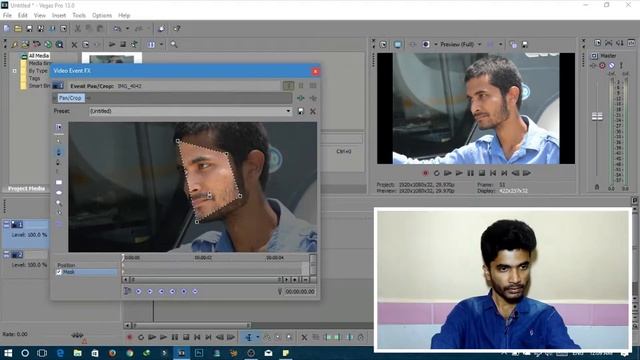Image resolution: width=640 pixels, height=360 pixels.
Task: Switch to the Project Media tab
Action: pyautogui.click(x=27, y=189)
